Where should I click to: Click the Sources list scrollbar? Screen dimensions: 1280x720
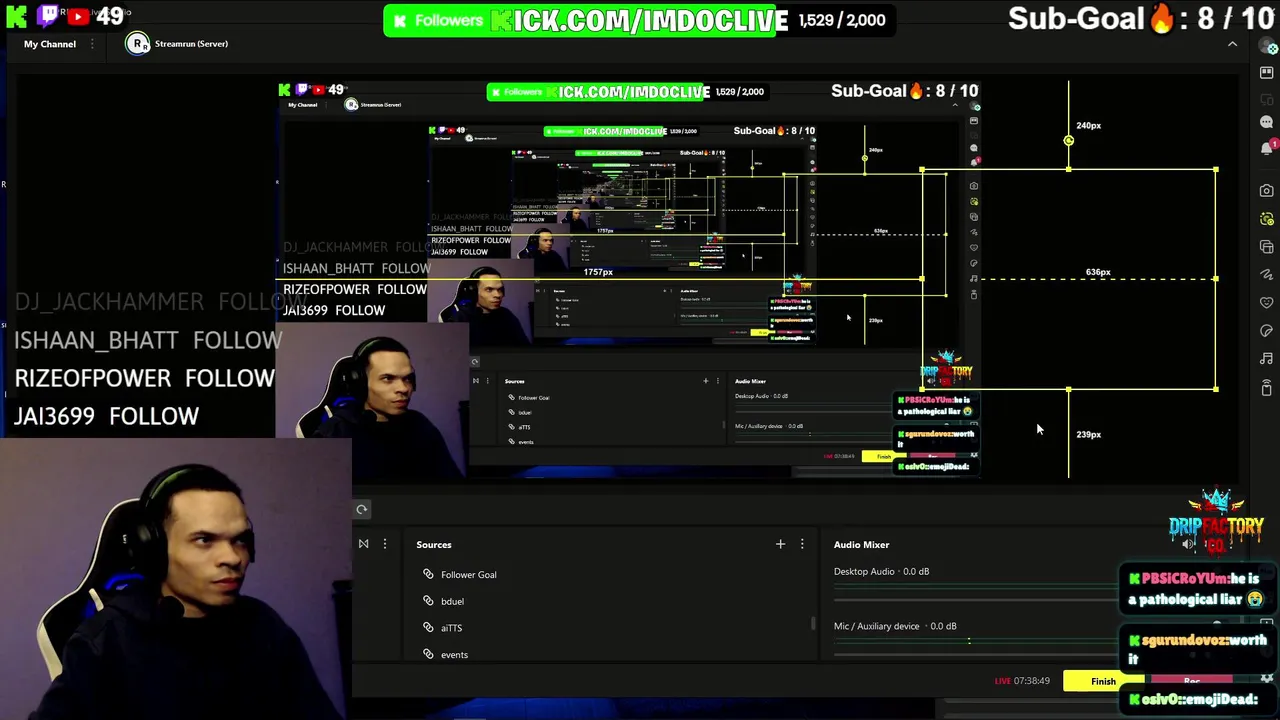click(815, 624)
